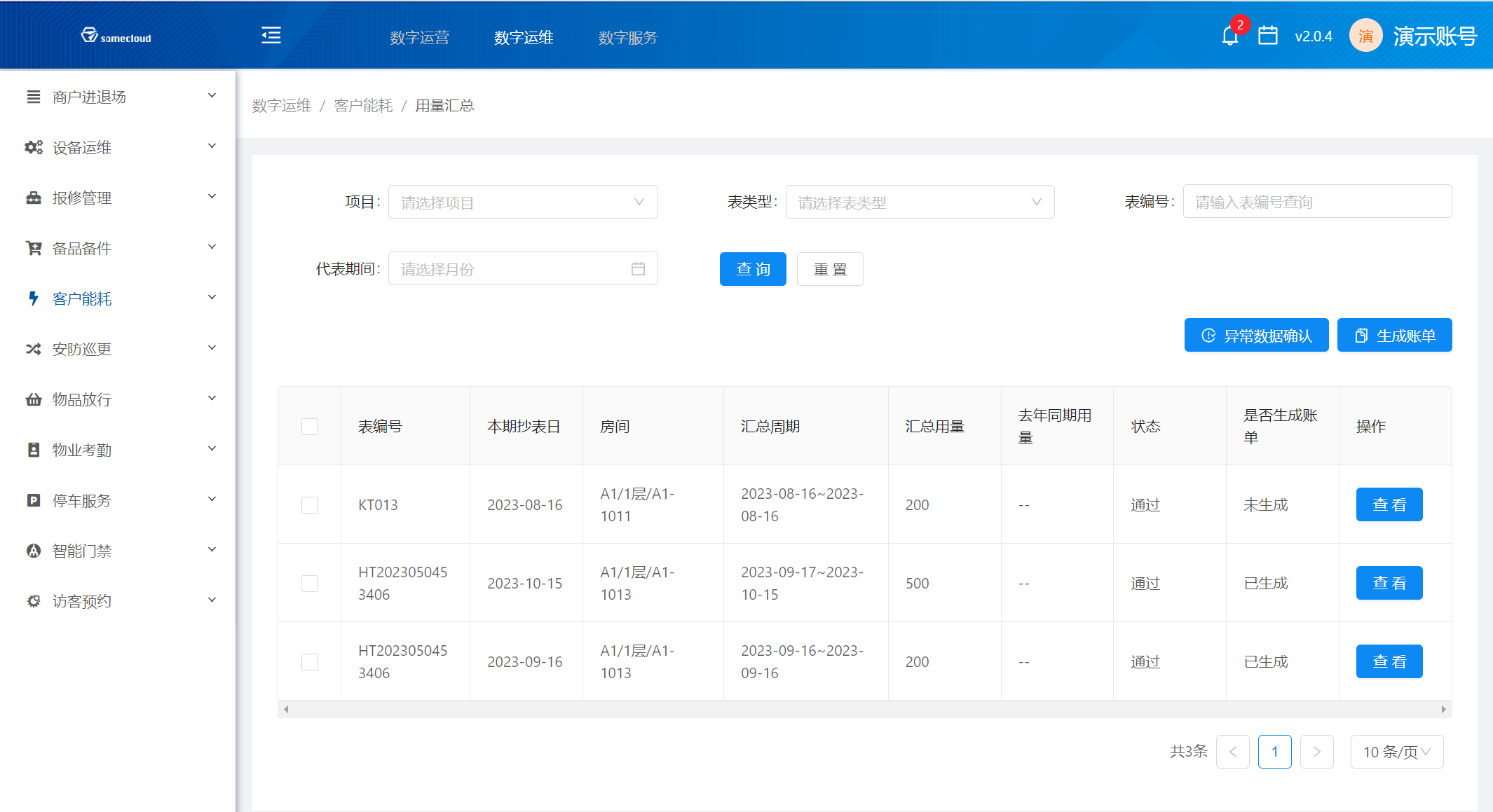This screenshot has width=1493, height=812.
Task: Click the 备品备件 cart icon
Action: 33,248
